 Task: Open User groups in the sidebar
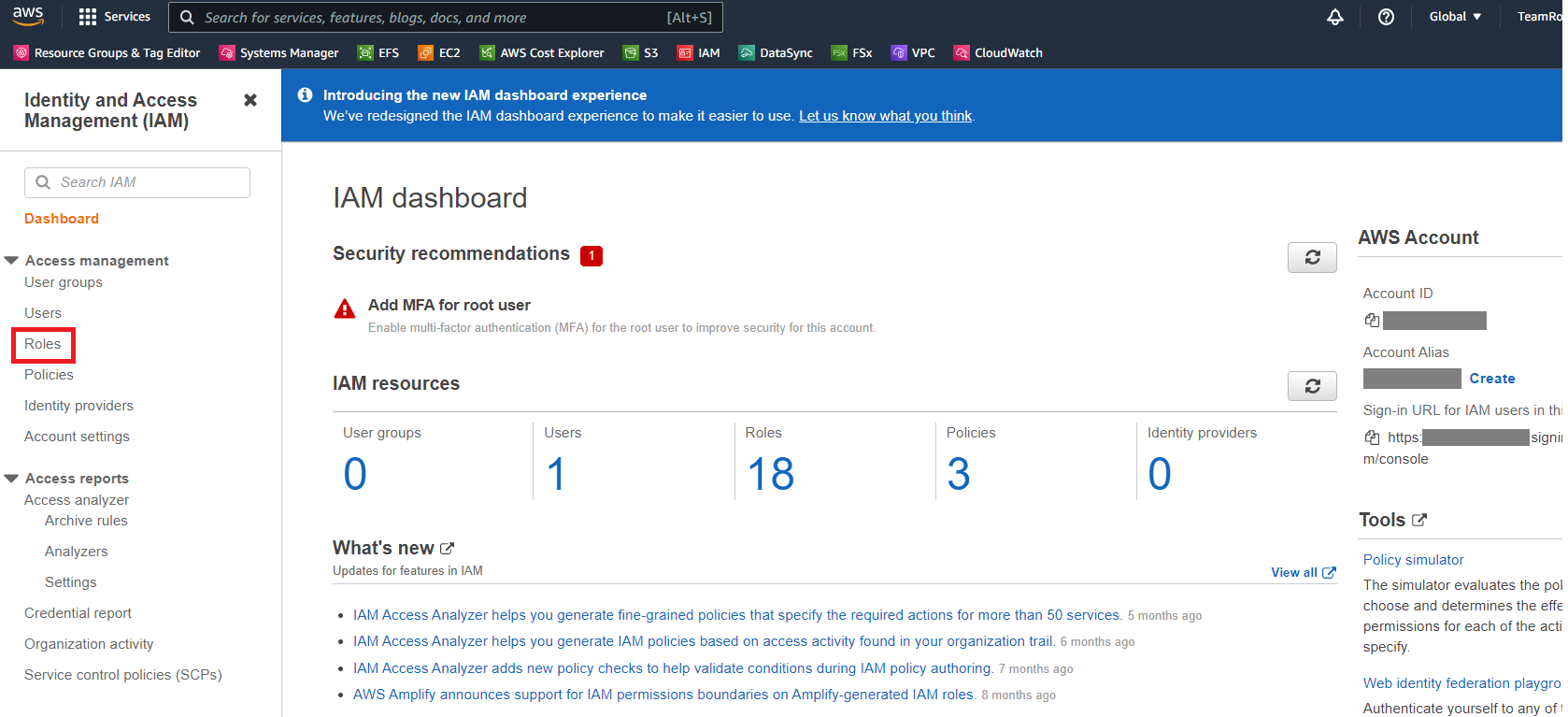64,282
